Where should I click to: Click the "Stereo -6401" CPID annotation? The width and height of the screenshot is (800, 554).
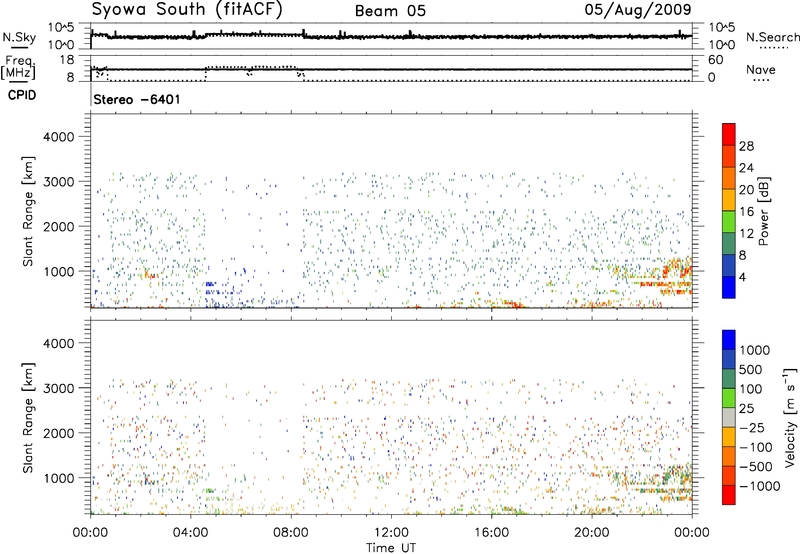[x=137, y=99]
